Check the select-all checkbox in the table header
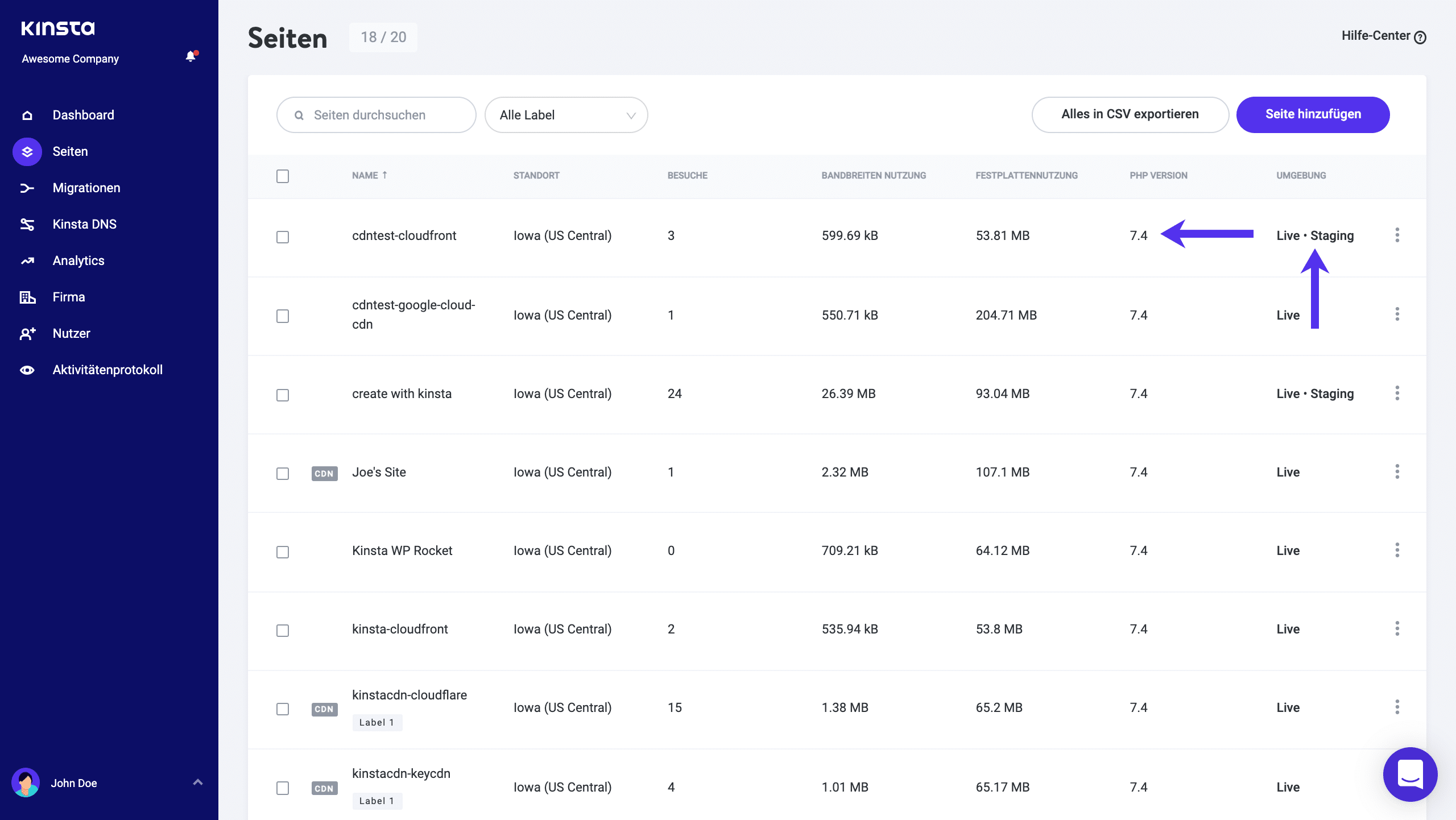Image resolution: width=1456 pixels, height=820 pixels. click(x=283, y=176)
